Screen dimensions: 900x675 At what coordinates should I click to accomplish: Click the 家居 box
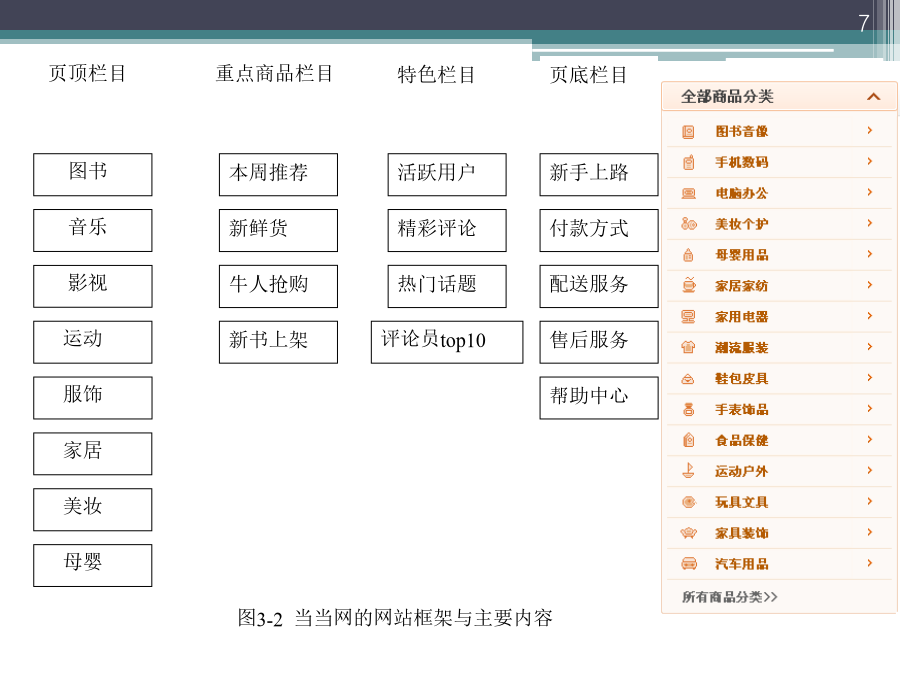[92, 453]
